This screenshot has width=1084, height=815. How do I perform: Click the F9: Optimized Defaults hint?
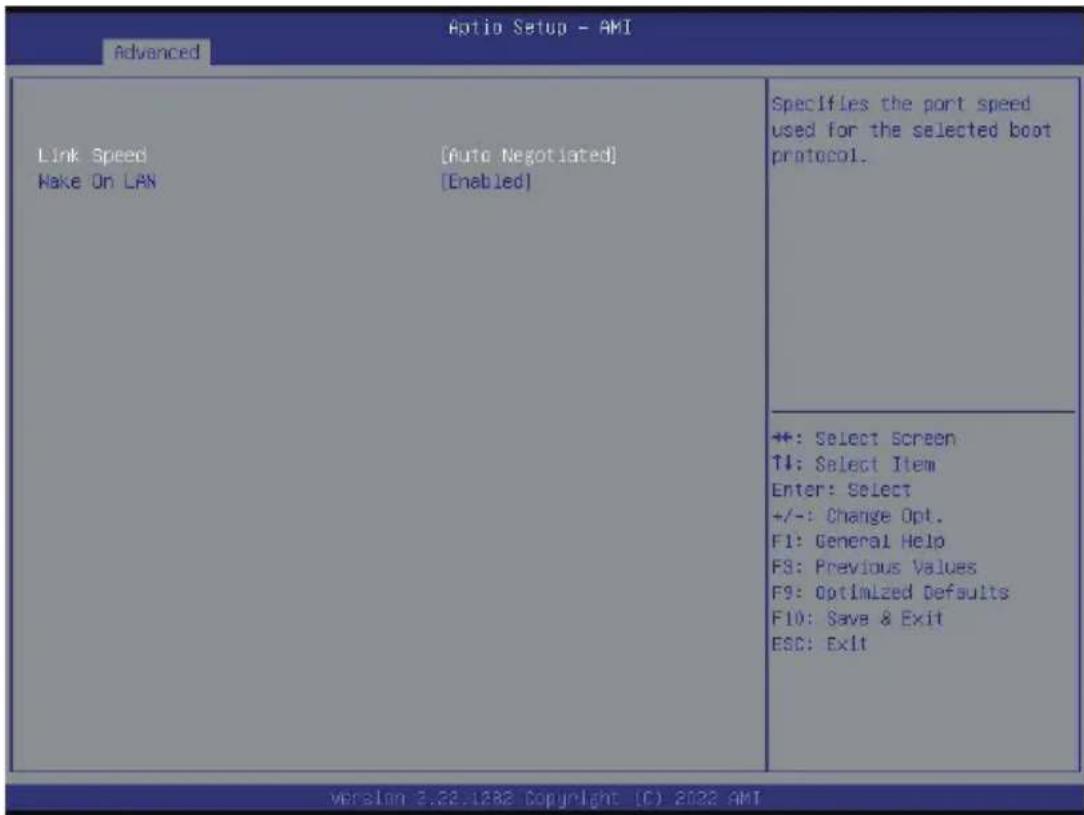890,593
